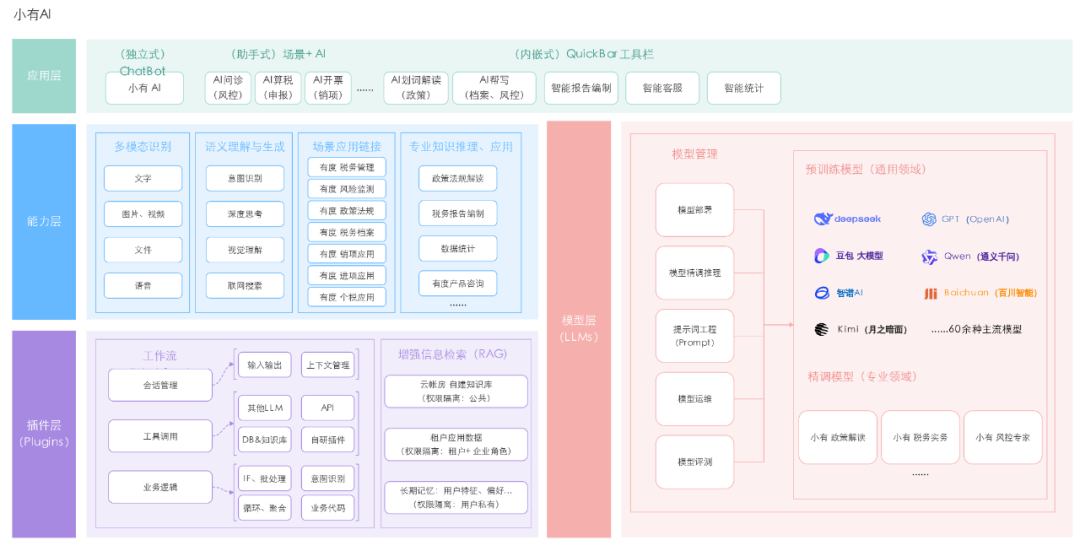Click the 租户应用数据 box
Screen dimensions: 1080x551
pyautogui.click(x=456, y=444)
